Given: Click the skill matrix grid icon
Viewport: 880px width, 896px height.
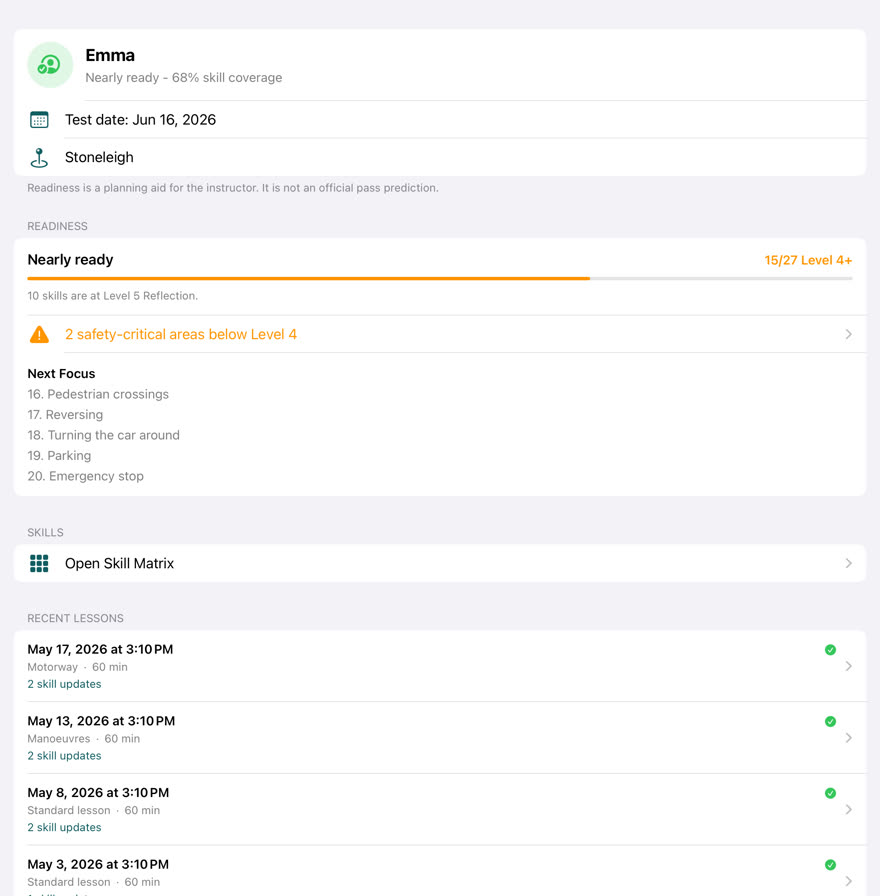Looking at the screenshot, I should point(39,563).
